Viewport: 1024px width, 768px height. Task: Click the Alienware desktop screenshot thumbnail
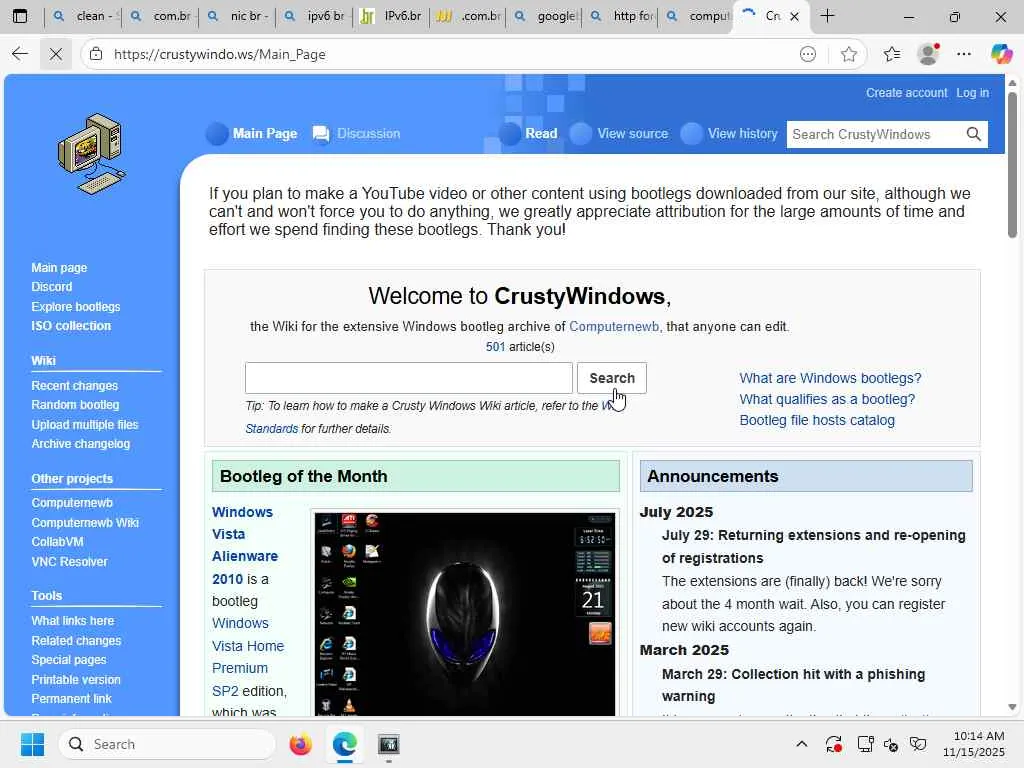pos(464,614)
